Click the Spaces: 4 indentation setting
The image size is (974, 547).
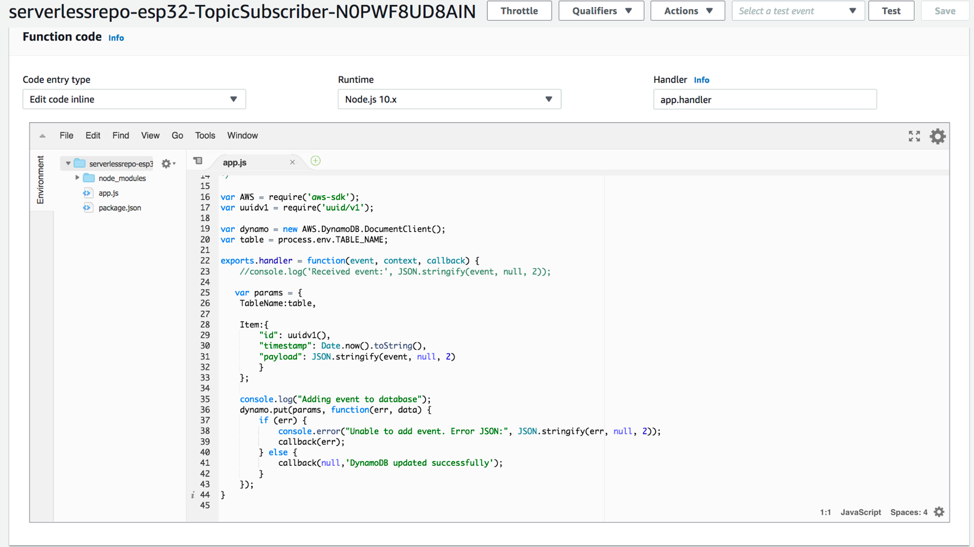coord(908,512)
